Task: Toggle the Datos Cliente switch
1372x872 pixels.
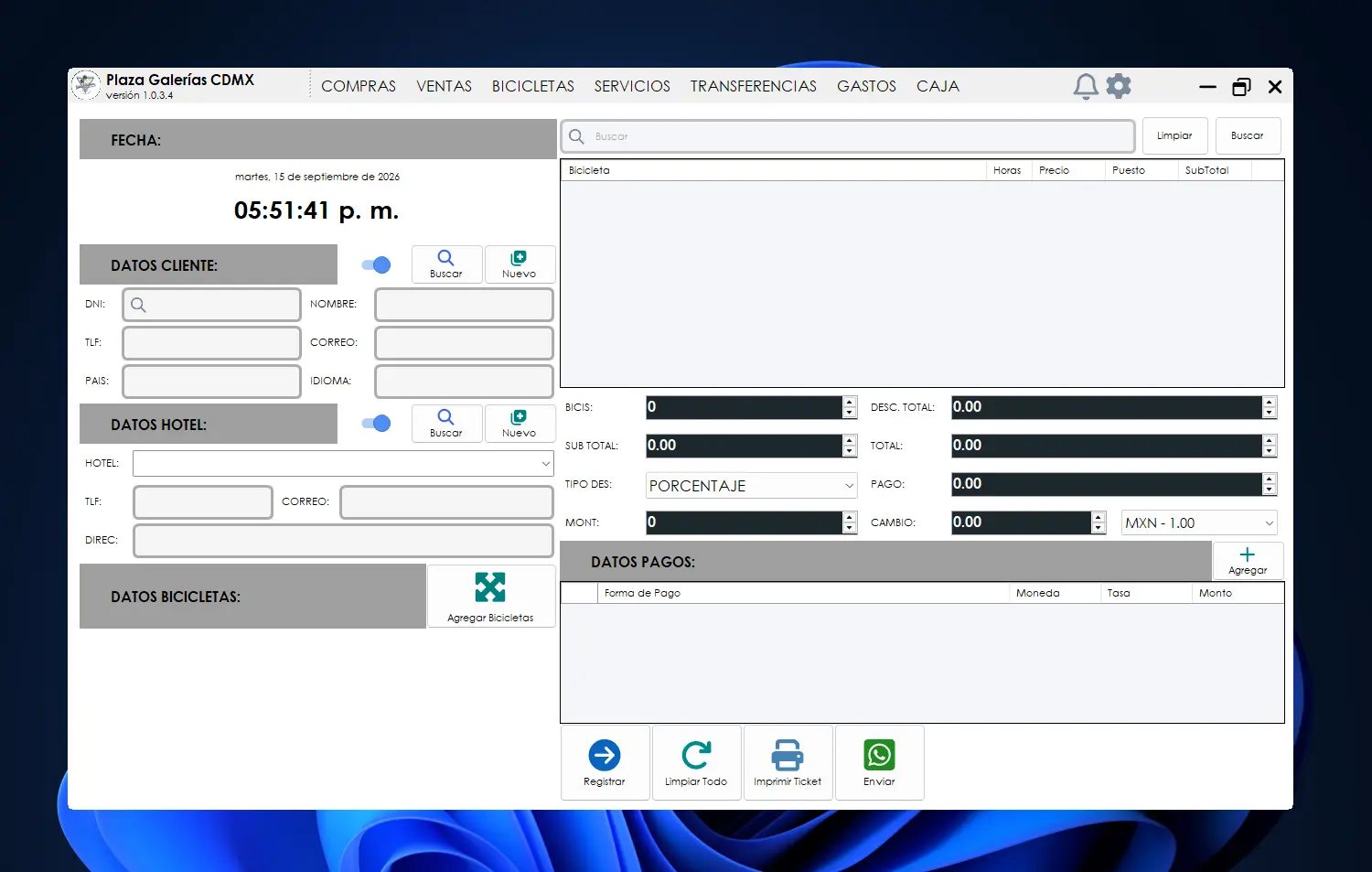Action: click(376, 265)
